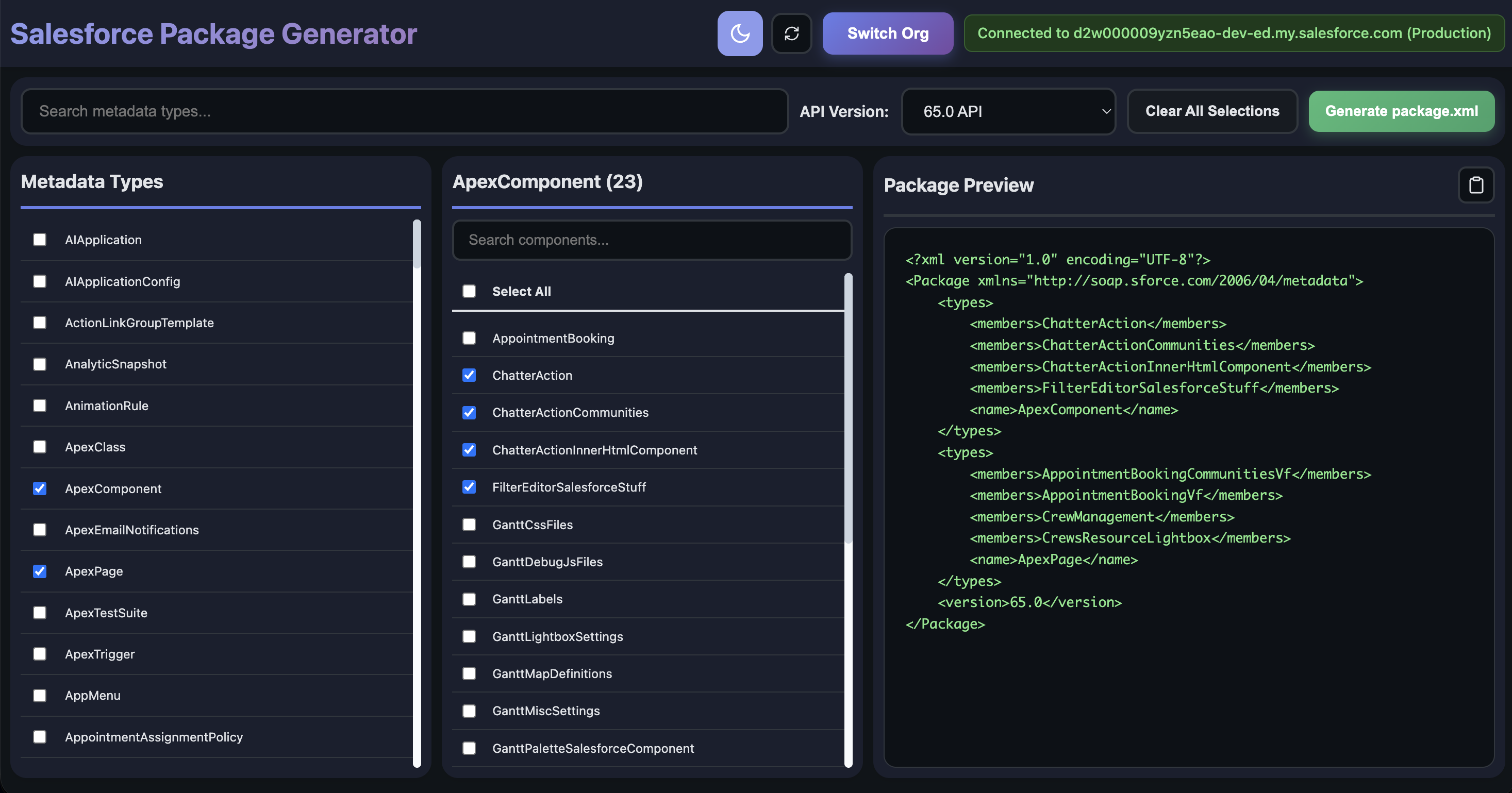Check the ApexEmailNotifications checkbox
The height and width of the screenshot is (793, 1512).
(40, 530)
